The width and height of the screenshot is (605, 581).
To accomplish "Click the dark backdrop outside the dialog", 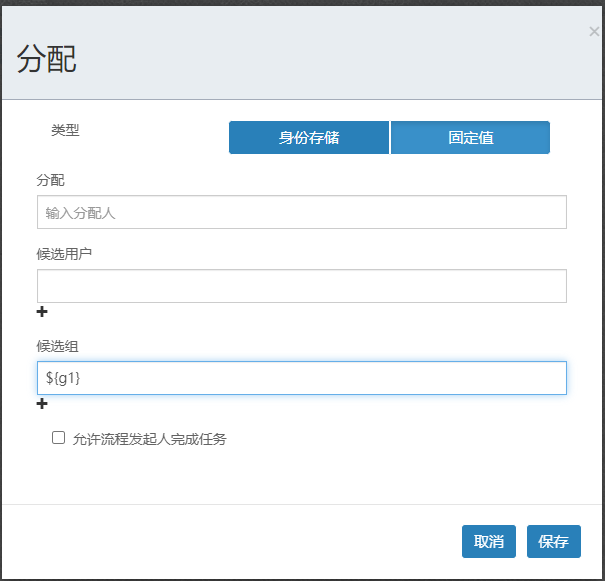I will [300, 3].
